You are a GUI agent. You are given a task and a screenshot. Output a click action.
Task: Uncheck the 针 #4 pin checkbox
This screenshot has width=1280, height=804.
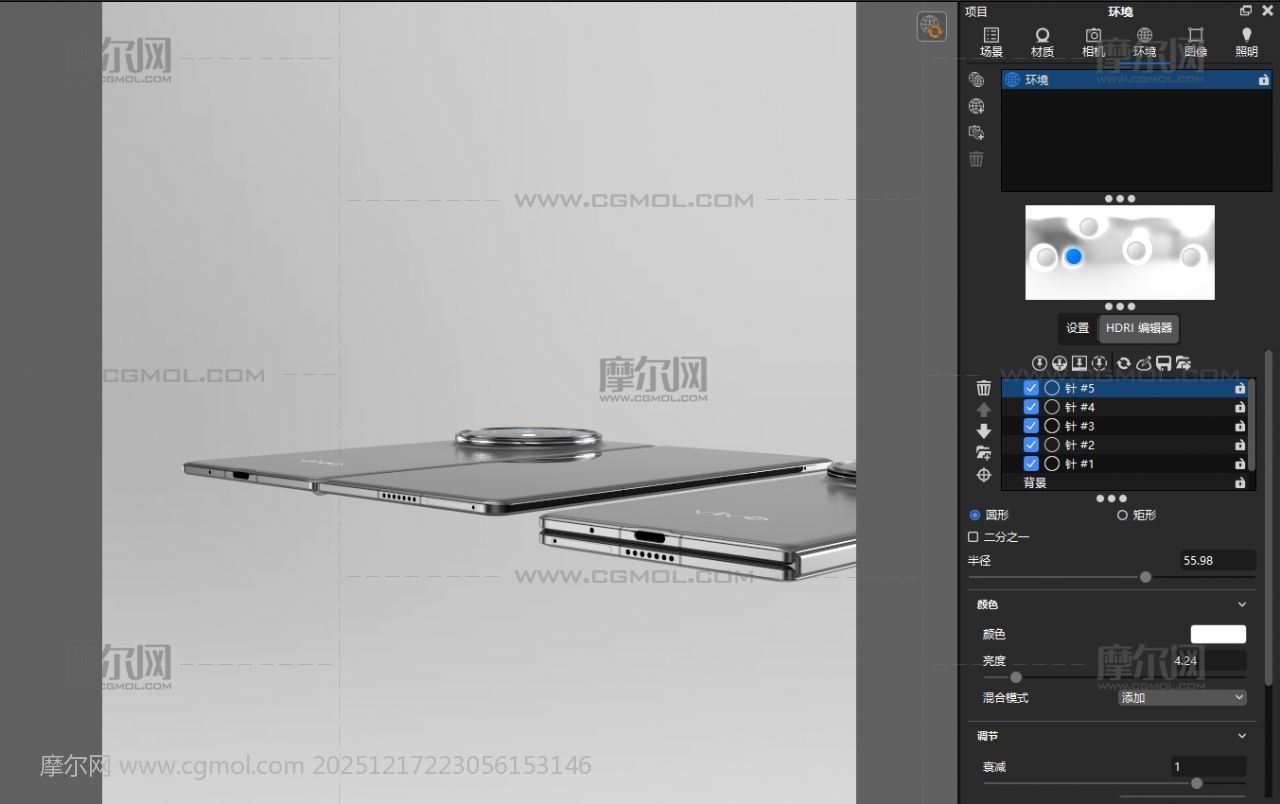click(1031, 407)
